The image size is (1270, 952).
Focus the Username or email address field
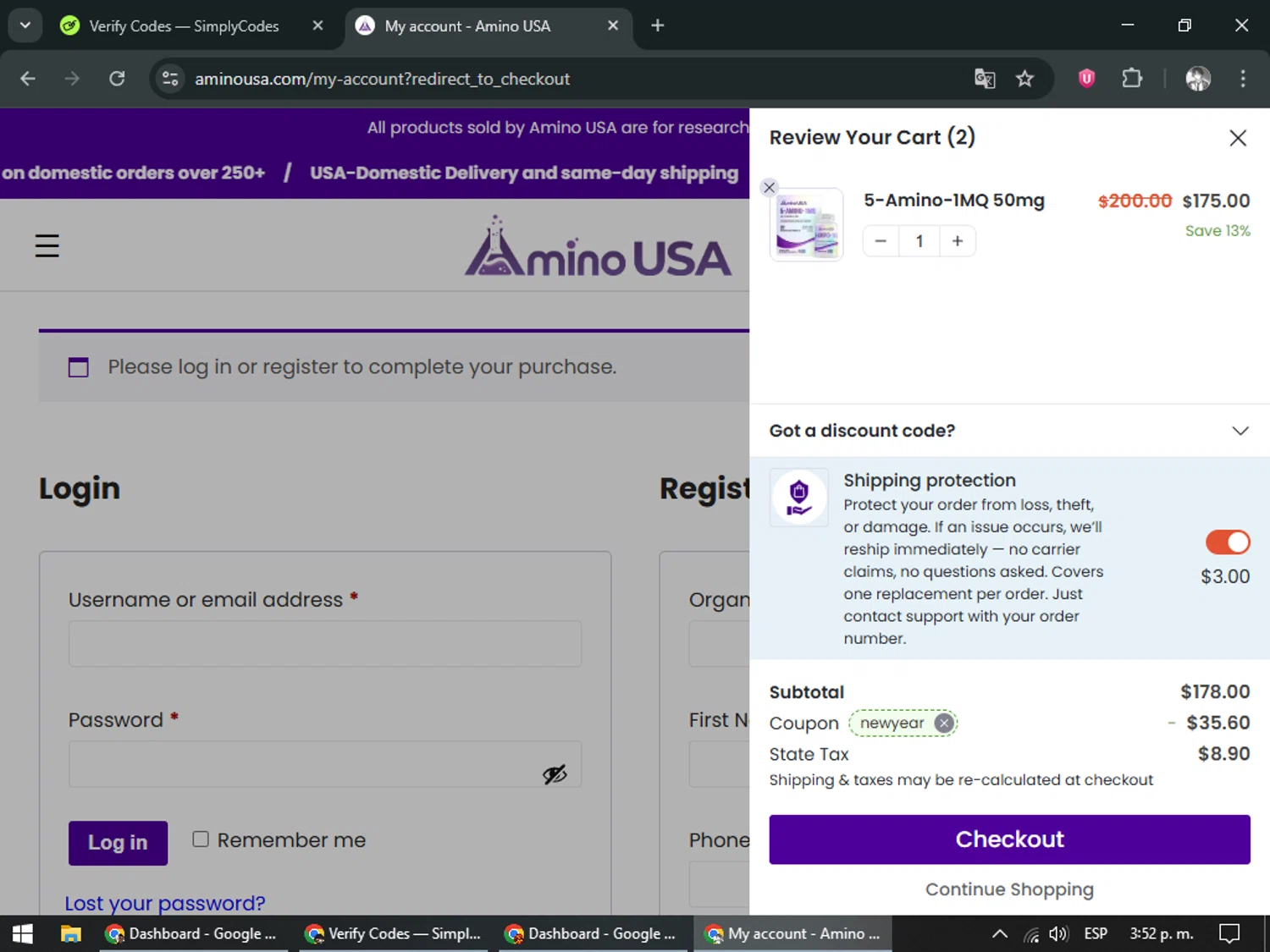click(325, 644)
